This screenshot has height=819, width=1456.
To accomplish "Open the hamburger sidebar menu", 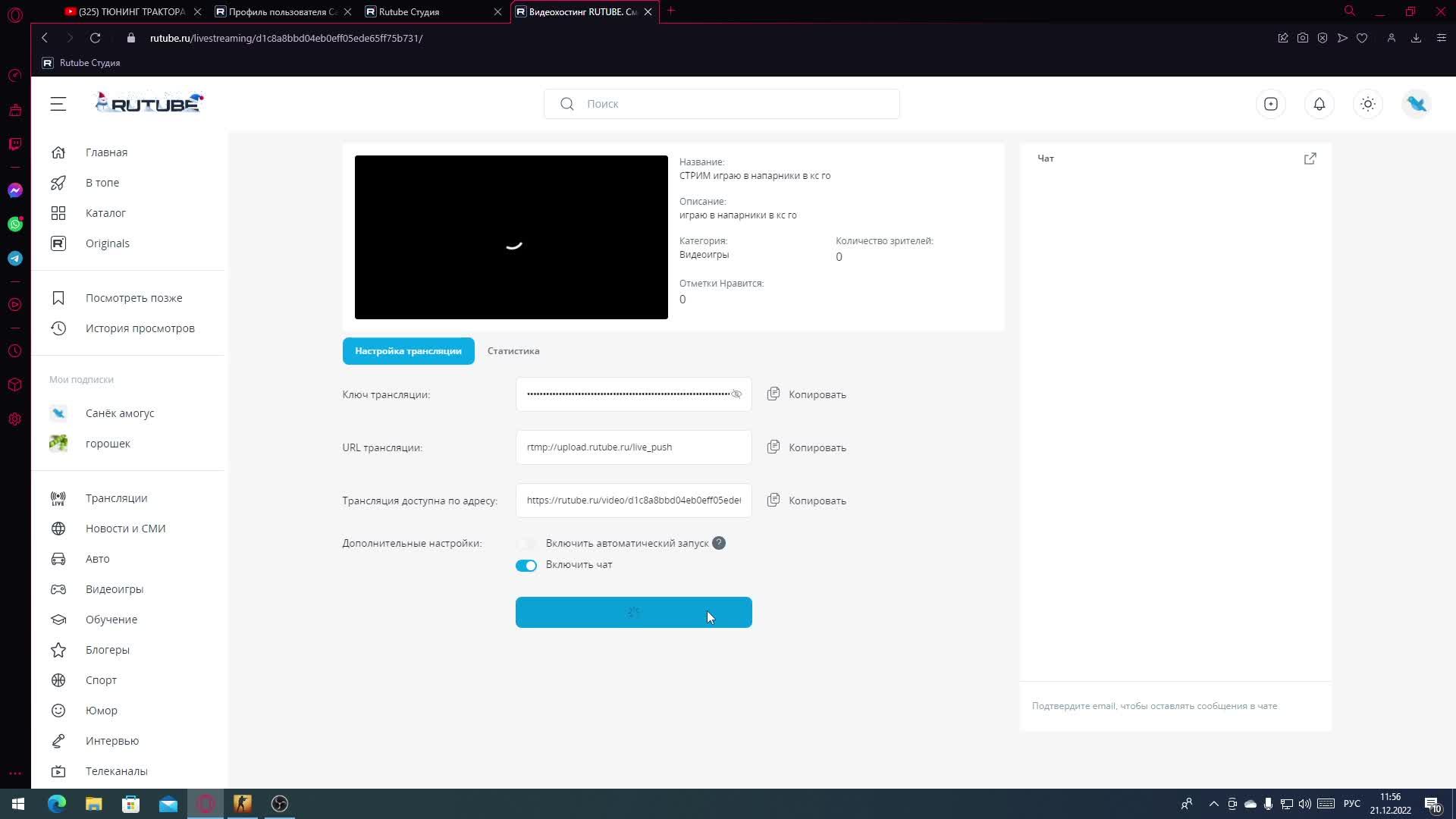I will [x=58, y=104].
